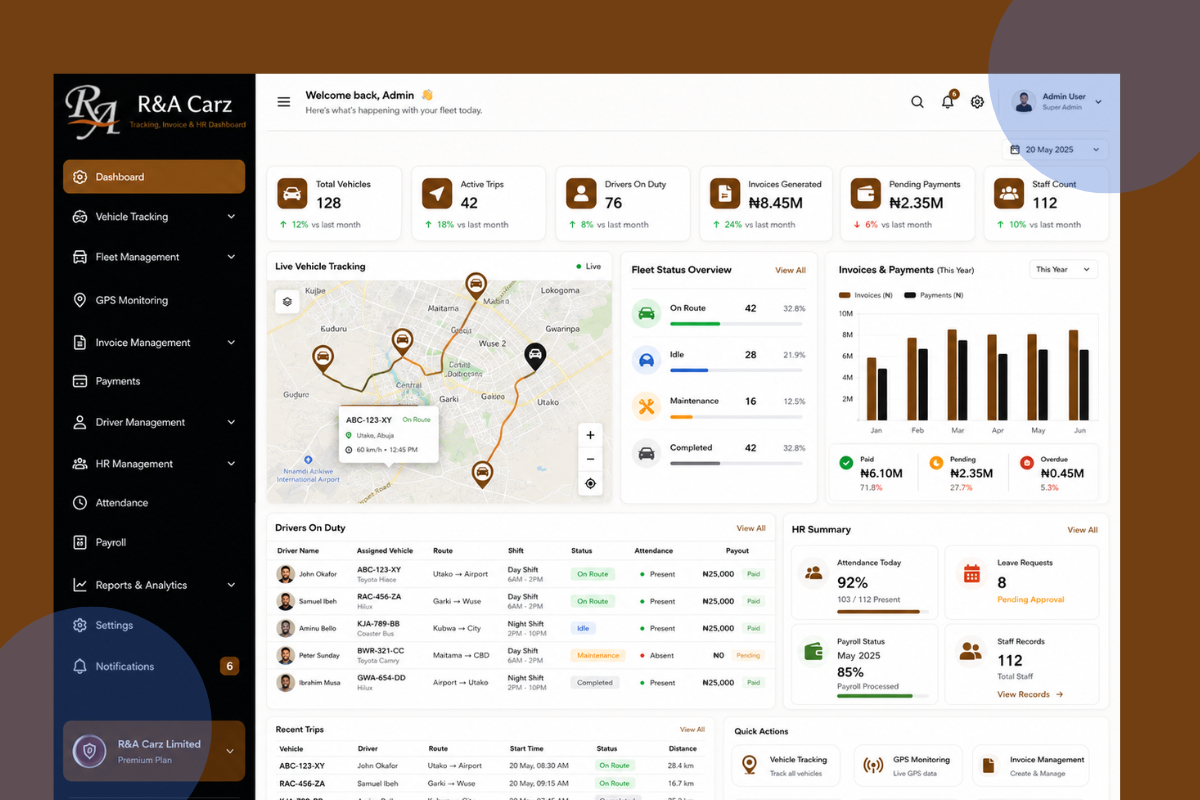The image size is (1200, 800).
Task: Open GPS Monitoring quick action
Action: (x=908, y=766)
